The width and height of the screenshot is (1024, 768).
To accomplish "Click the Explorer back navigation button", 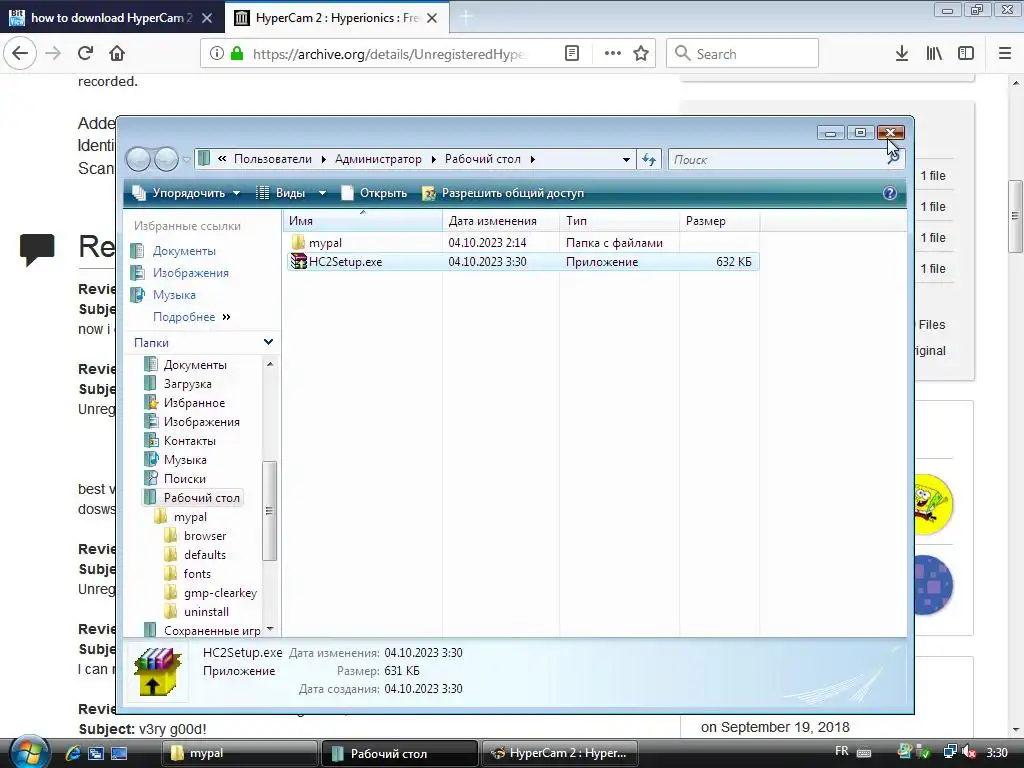I will [138, 159].
